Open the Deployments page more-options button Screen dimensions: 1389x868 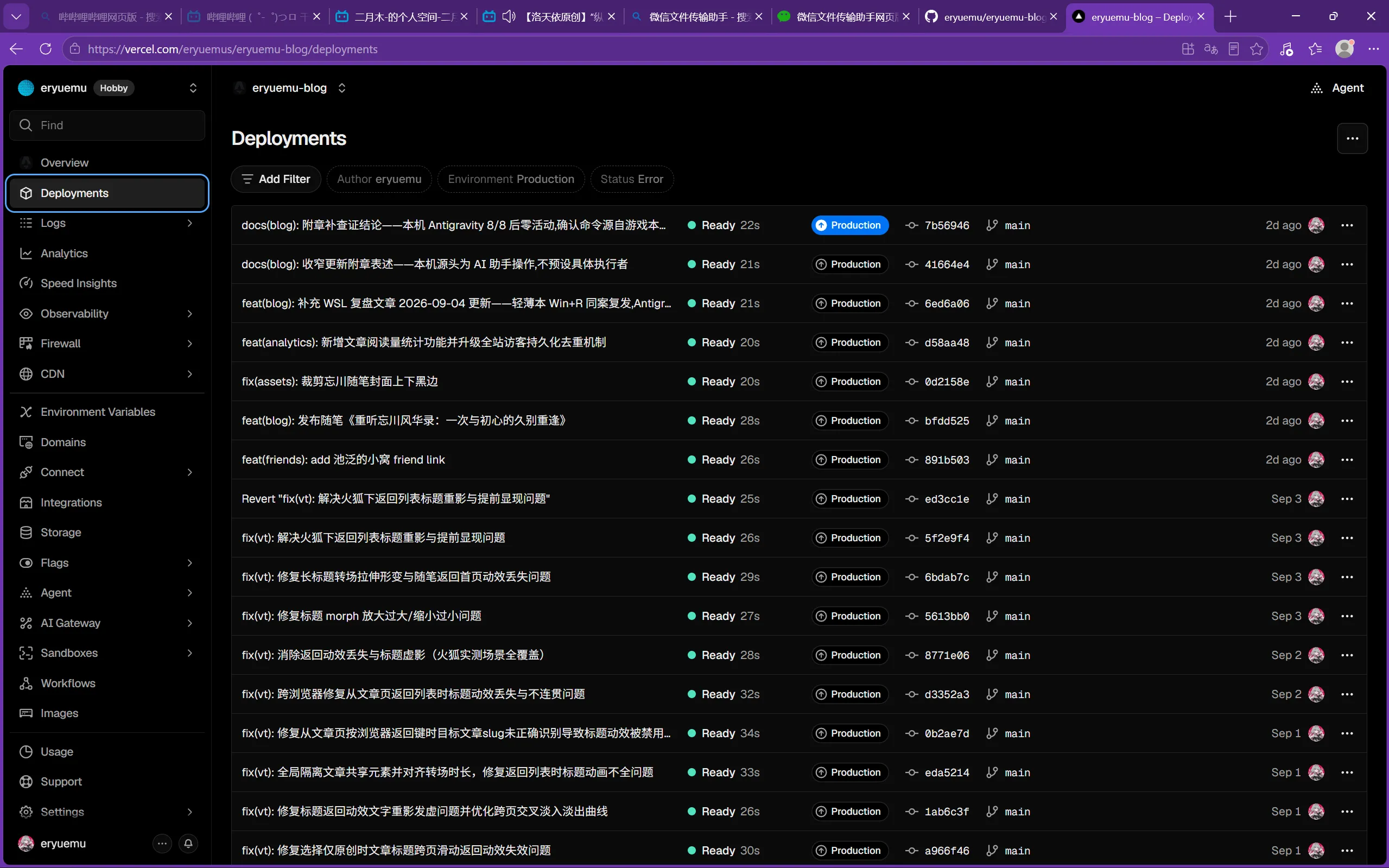click(1352, 138)
